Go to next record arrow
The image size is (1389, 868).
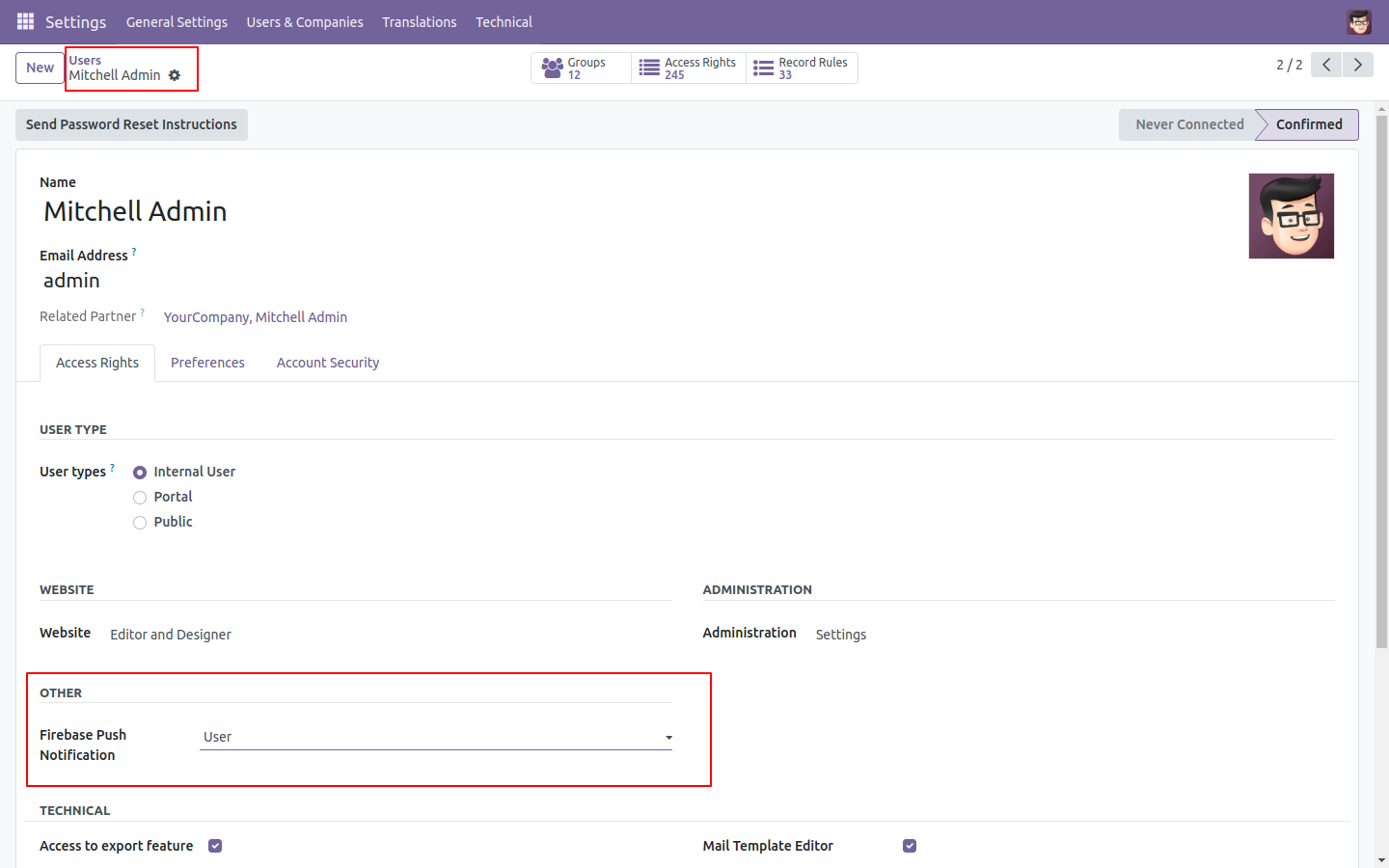[1358, 65]
